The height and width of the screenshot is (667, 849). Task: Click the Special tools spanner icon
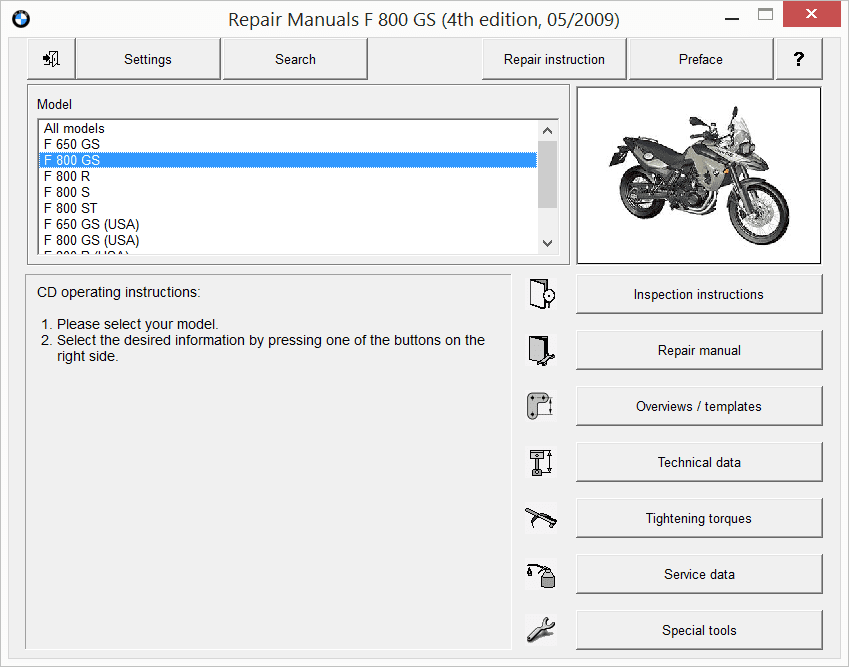click(540, 630)
